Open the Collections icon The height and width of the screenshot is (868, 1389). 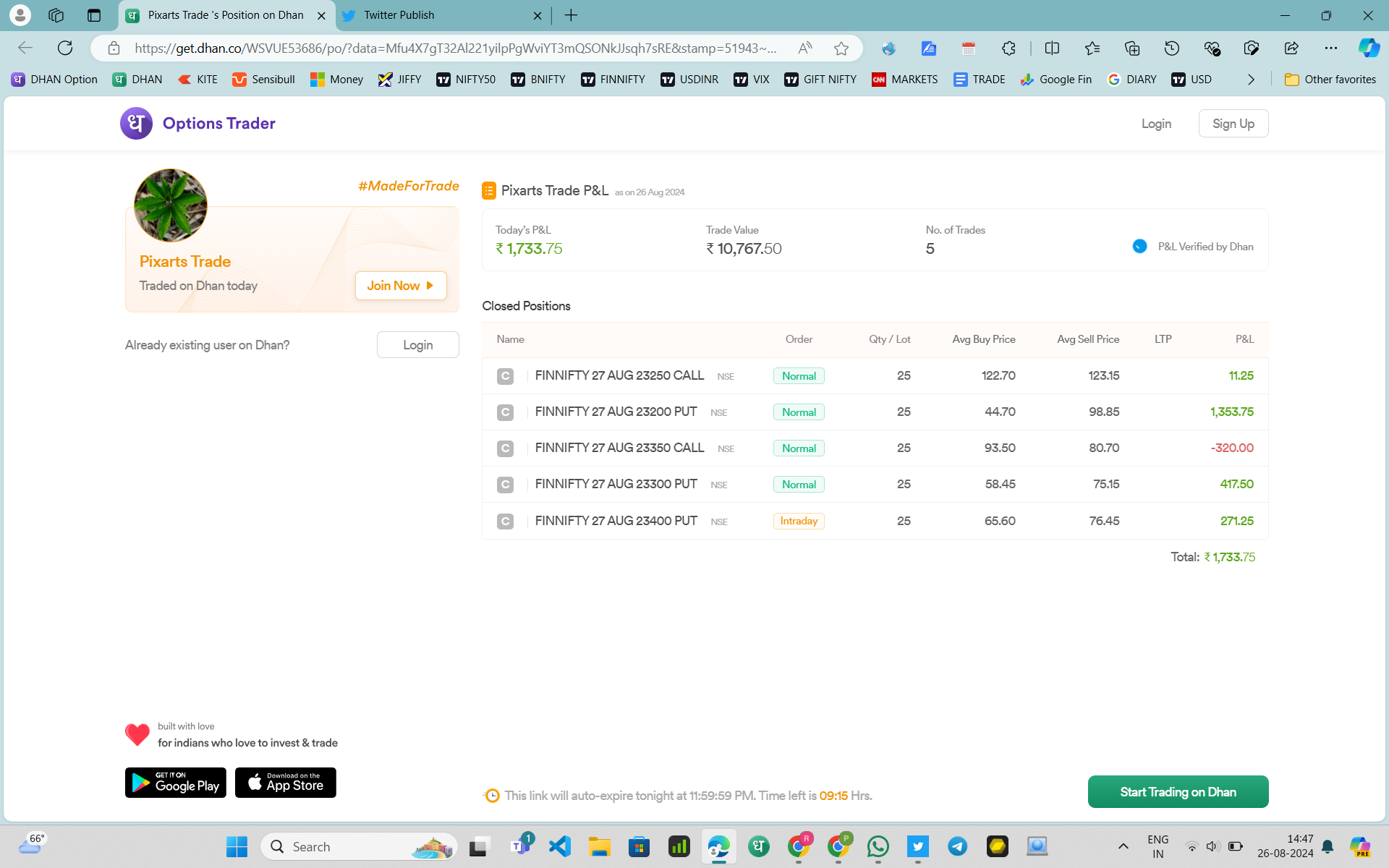coord(1132,48)
